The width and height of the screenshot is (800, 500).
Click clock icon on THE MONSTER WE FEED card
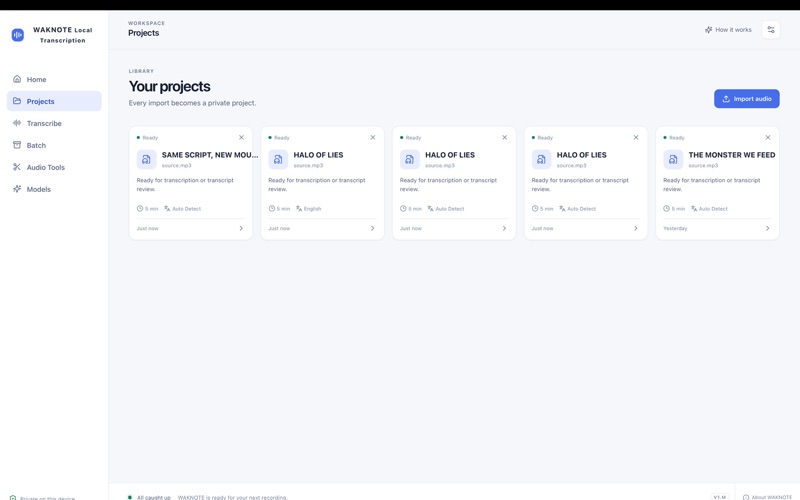[x=666, y=208]
